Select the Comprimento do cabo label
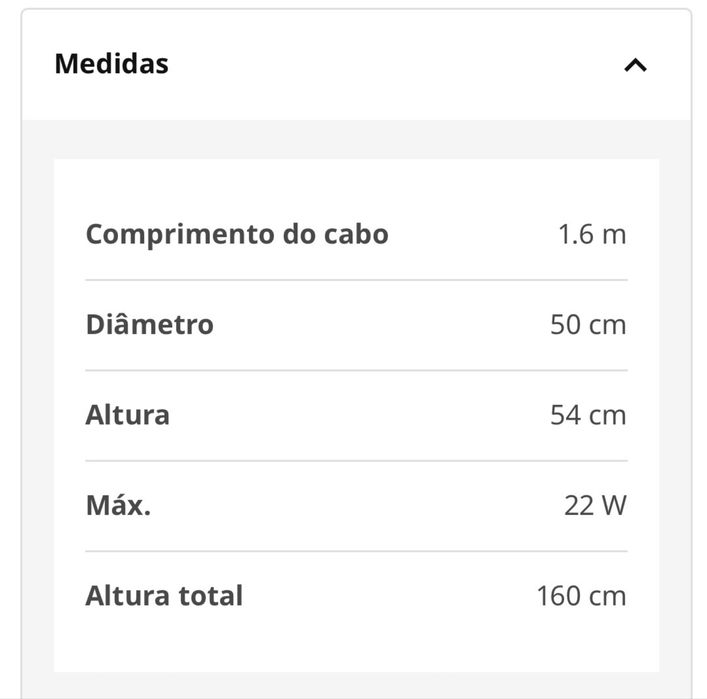707x699 pixels. (237, 235)
